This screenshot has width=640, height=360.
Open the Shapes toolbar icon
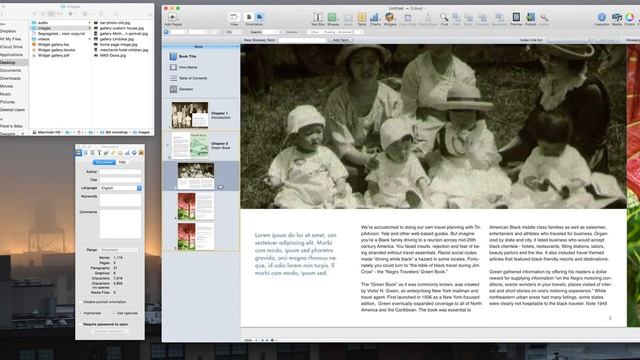click(332, 17)
